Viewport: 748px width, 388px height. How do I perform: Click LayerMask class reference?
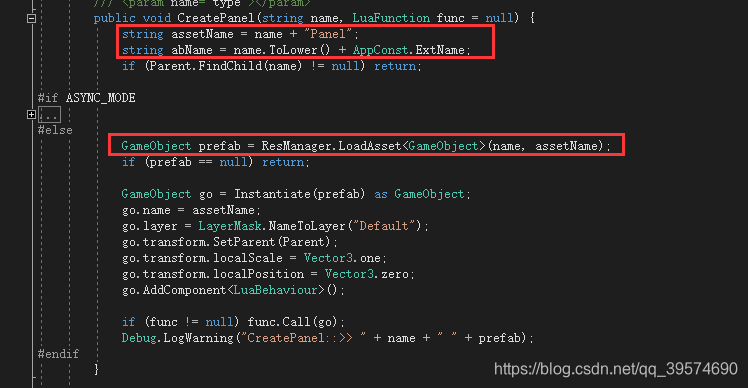230,226
